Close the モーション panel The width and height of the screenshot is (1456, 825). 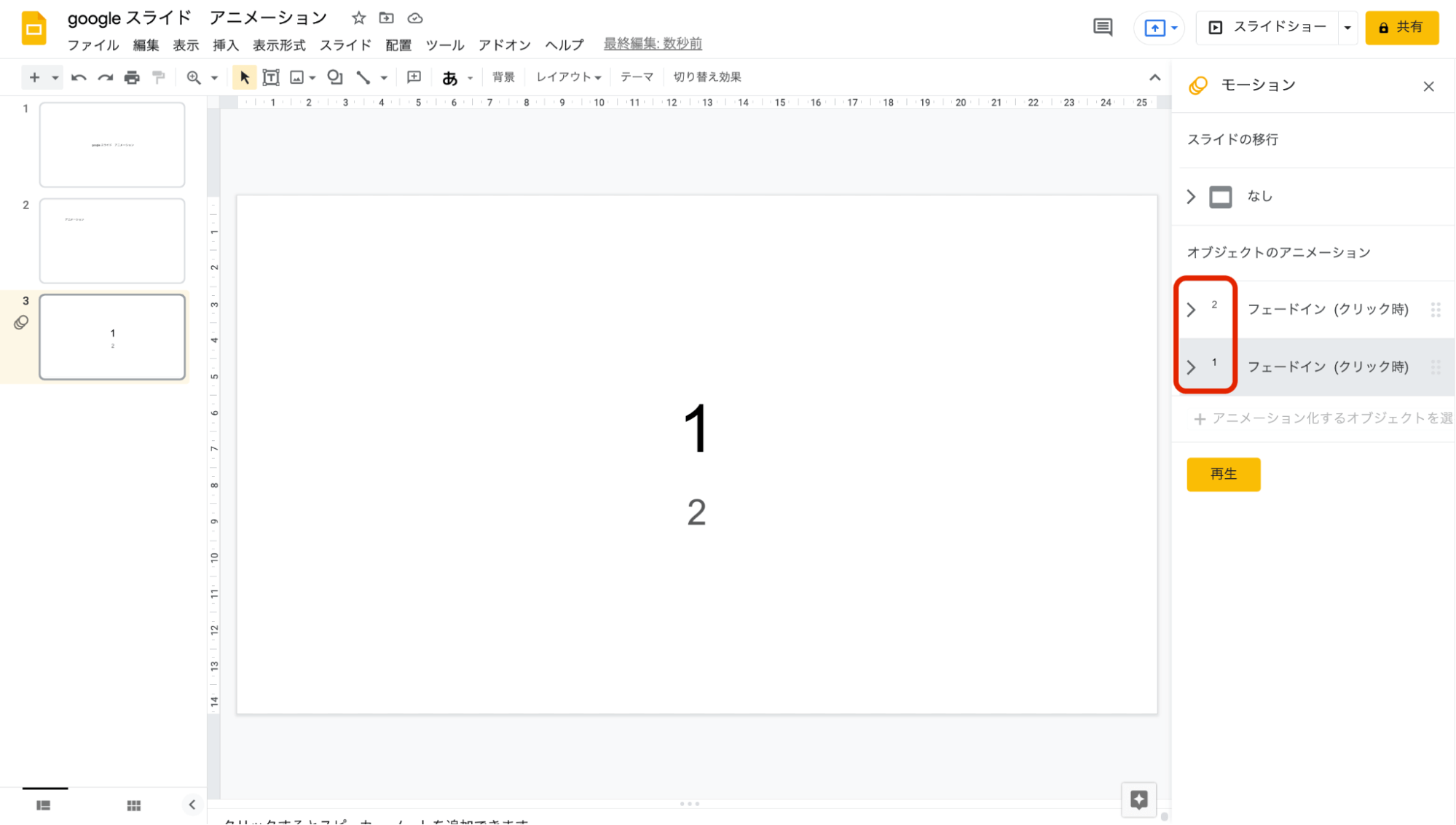pos(1428,87)
